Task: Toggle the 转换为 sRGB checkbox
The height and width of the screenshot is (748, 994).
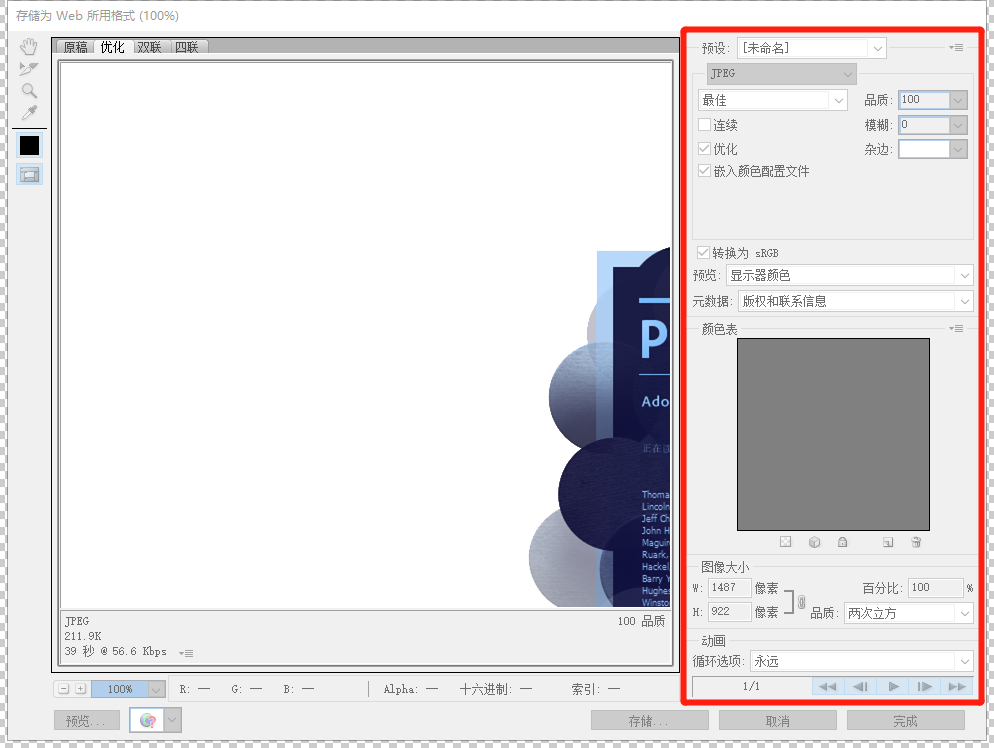Action: (703, 252)
